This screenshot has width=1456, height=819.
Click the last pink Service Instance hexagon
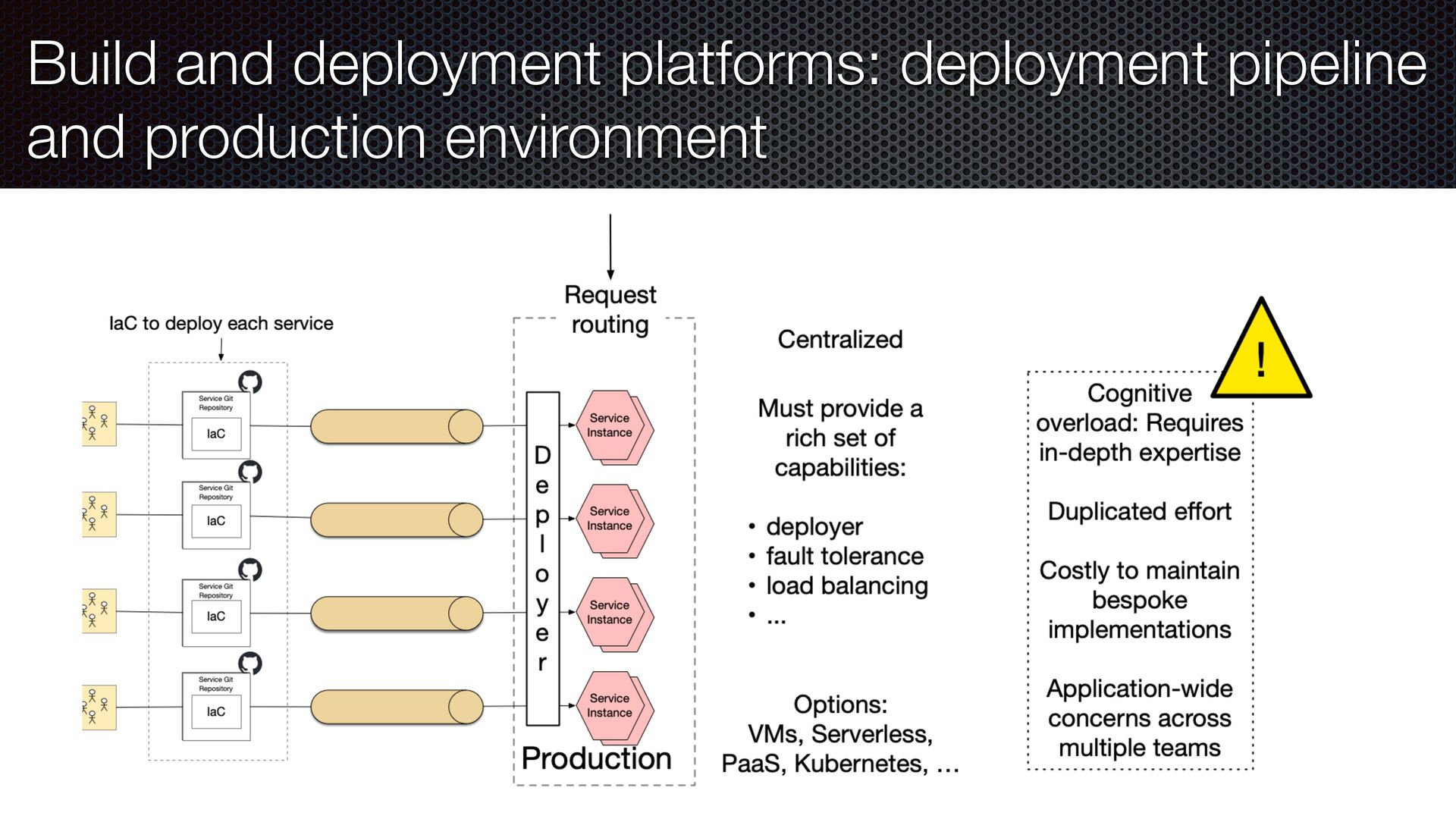610,706
